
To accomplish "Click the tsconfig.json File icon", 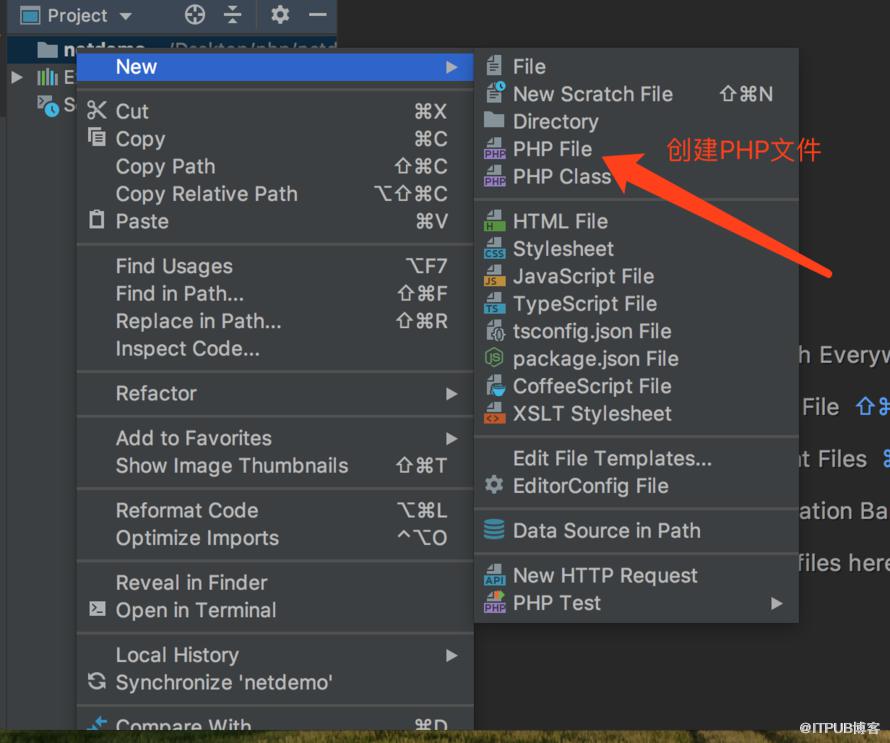I will coord(494,331).
